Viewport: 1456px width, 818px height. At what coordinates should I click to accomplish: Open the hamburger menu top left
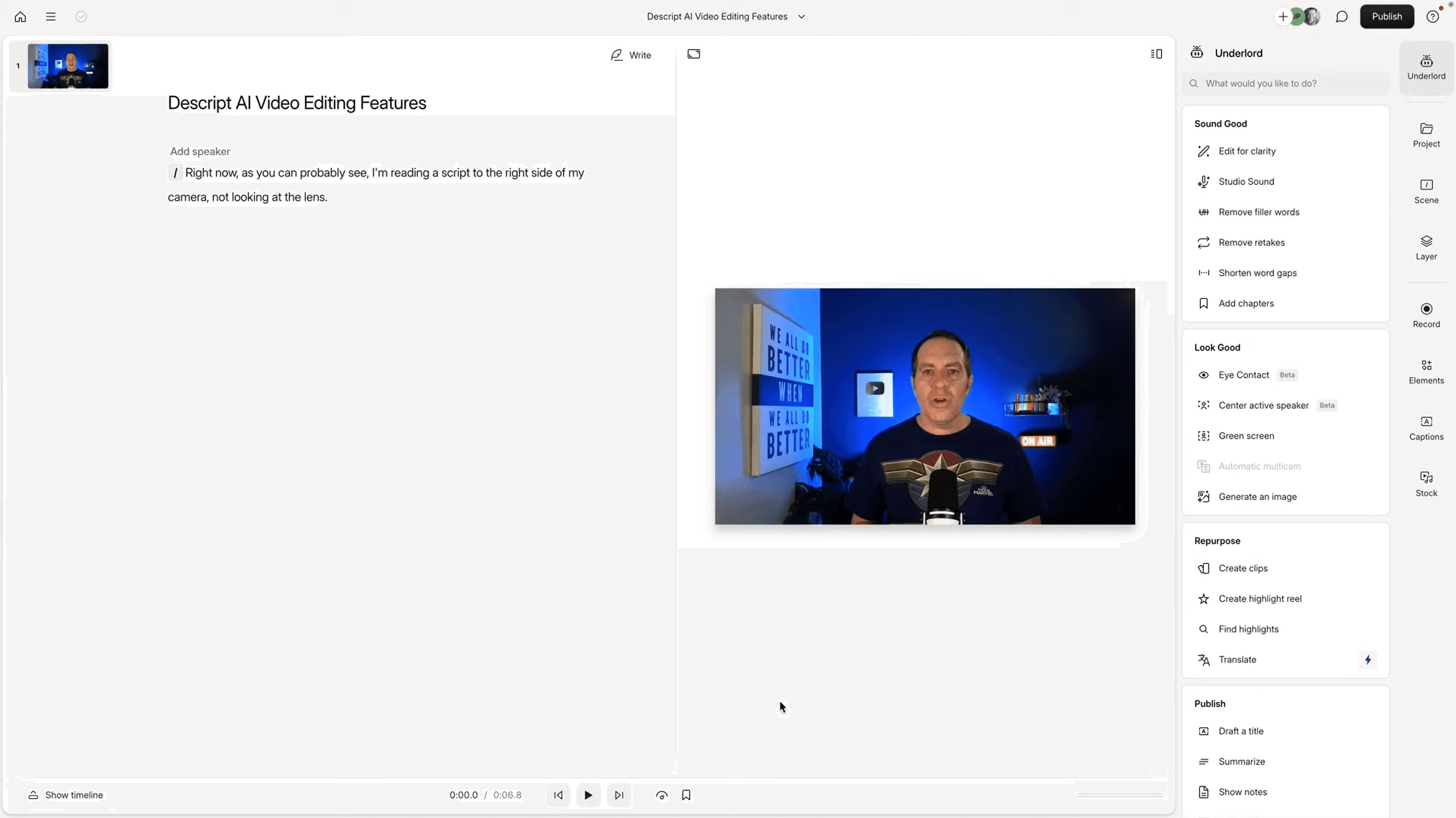point(51,17)
